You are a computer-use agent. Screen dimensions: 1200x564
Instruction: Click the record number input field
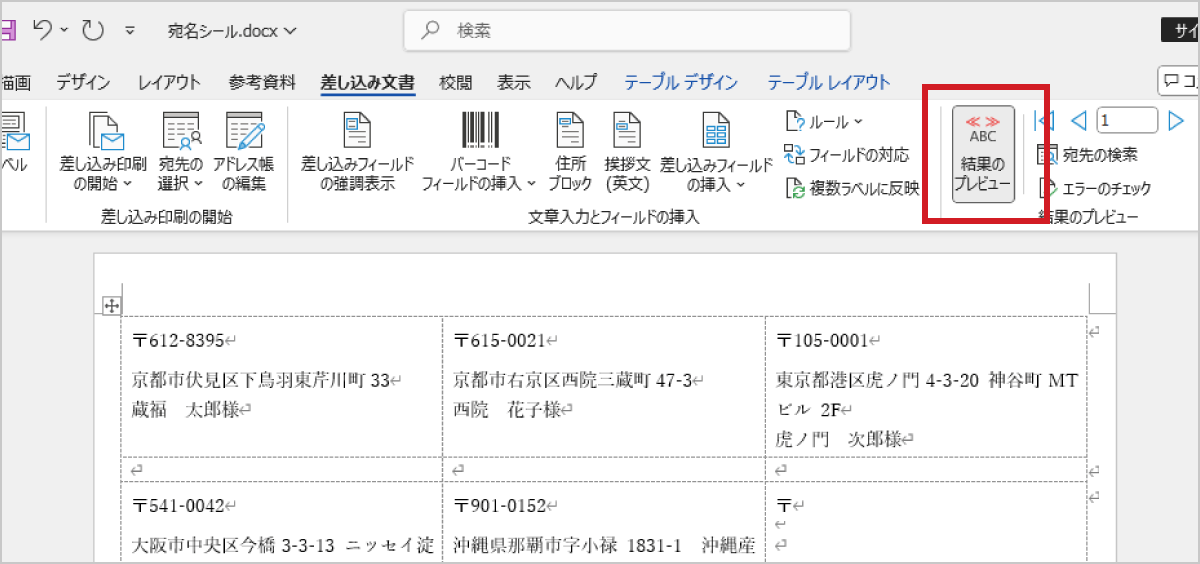click(1126, 121)
